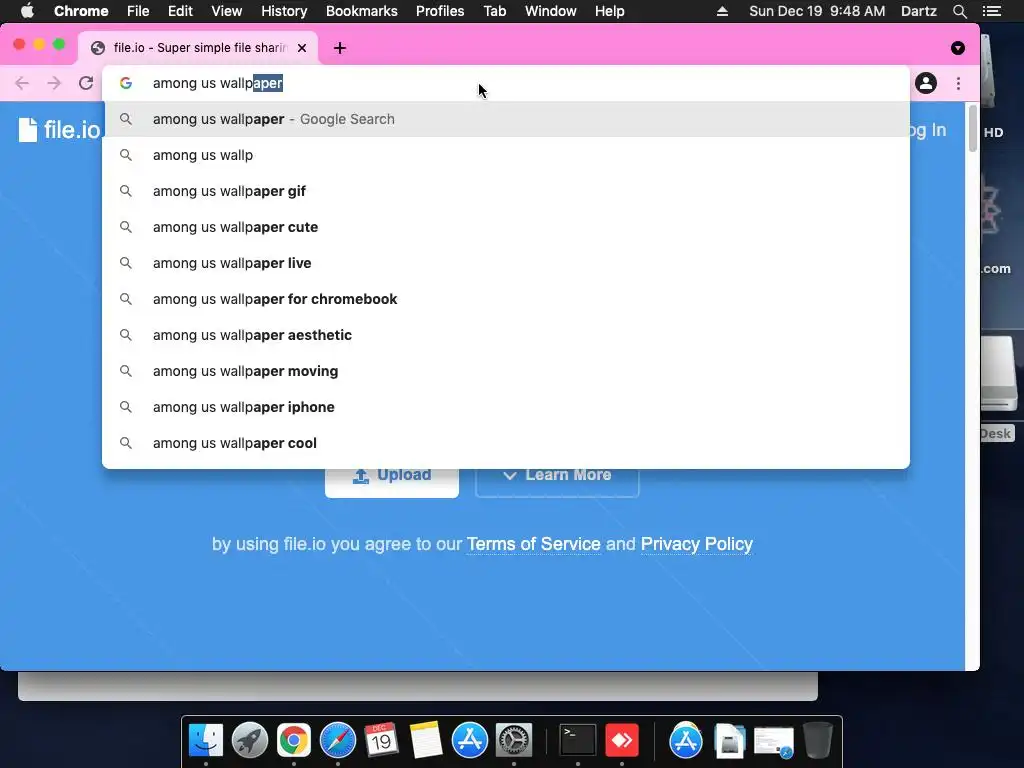Open AnyDesk red icon in the Dock
The height and width of the screenshot is (768, 1024).
[x=622, y=741]
